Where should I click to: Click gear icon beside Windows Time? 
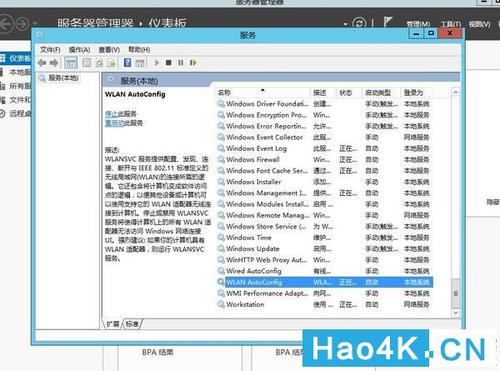[x=221, y=237]
